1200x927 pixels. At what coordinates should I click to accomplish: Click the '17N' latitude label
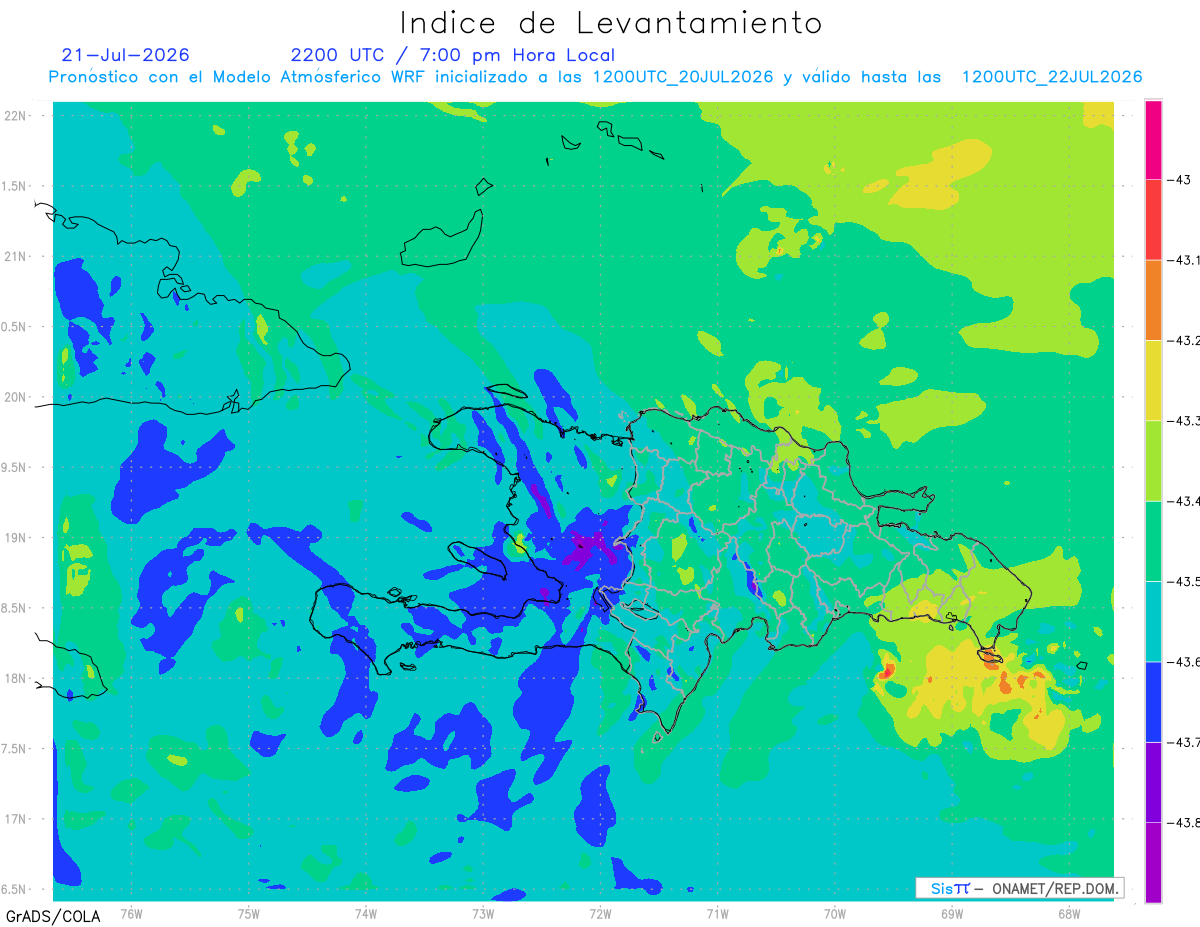click(x=17, y=819)
